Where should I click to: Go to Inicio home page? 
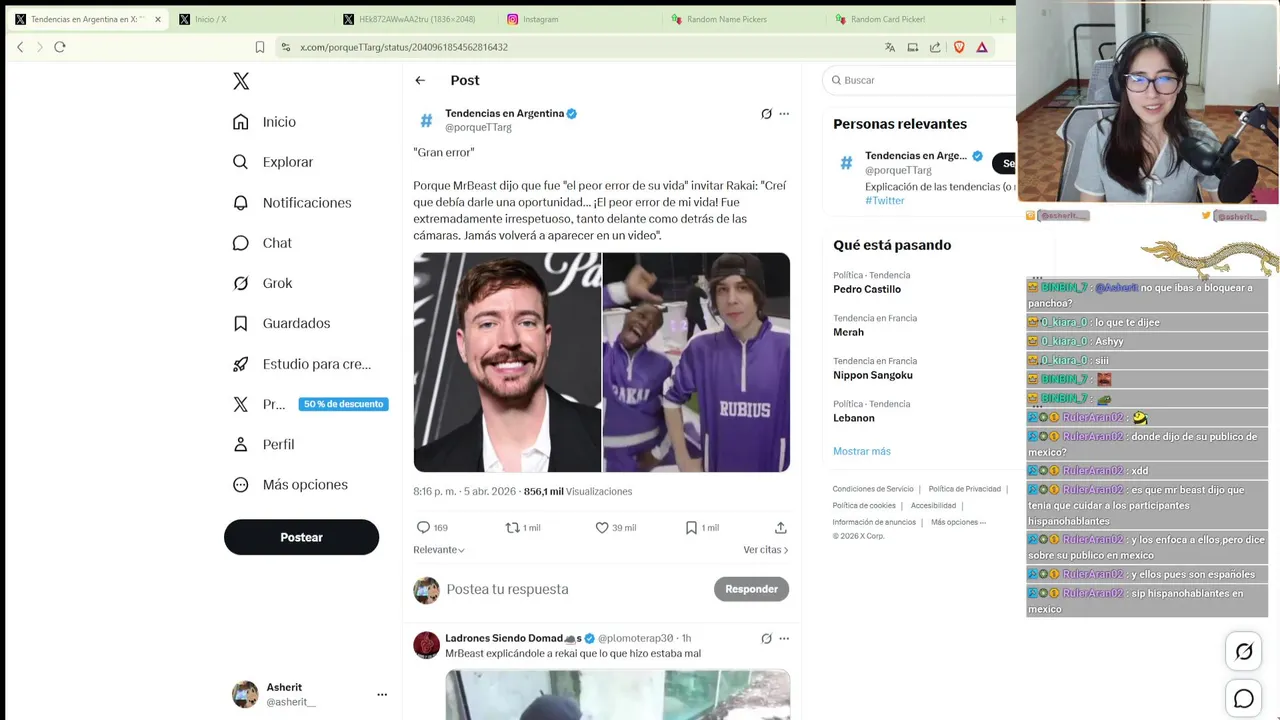(x=265, y=122)
